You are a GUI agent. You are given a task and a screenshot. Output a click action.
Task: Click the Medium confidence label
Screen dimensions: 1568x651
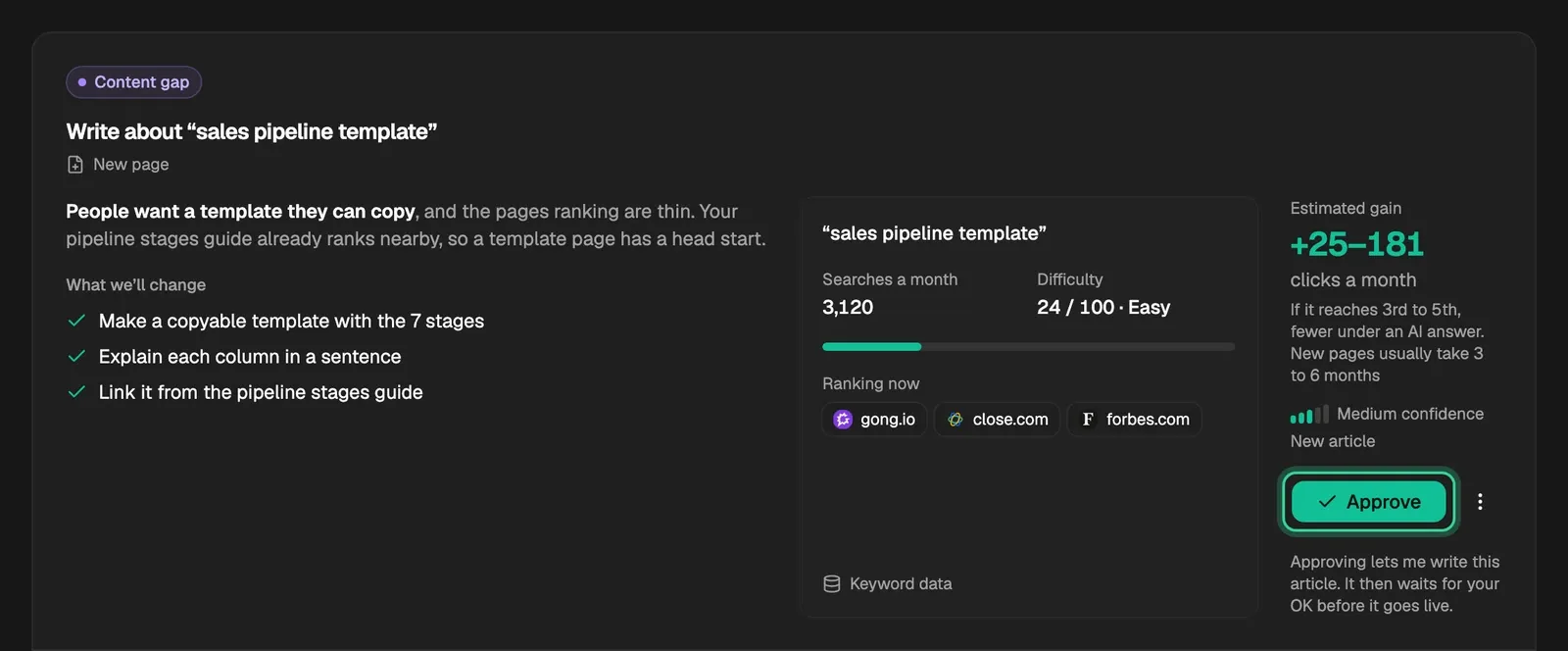tap(1410, 414)
